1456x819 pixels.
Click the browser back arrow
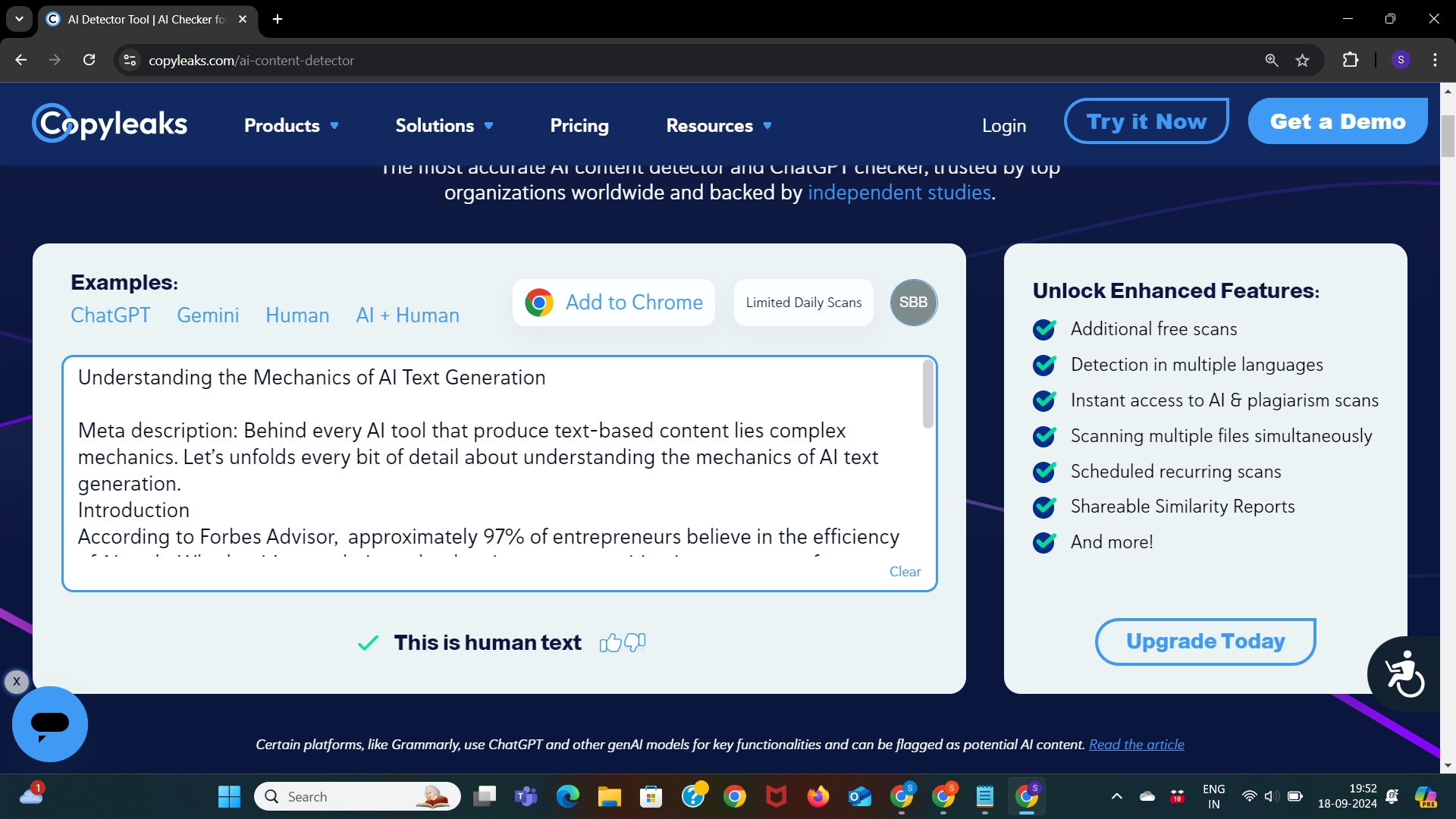[x=21, y=60]
